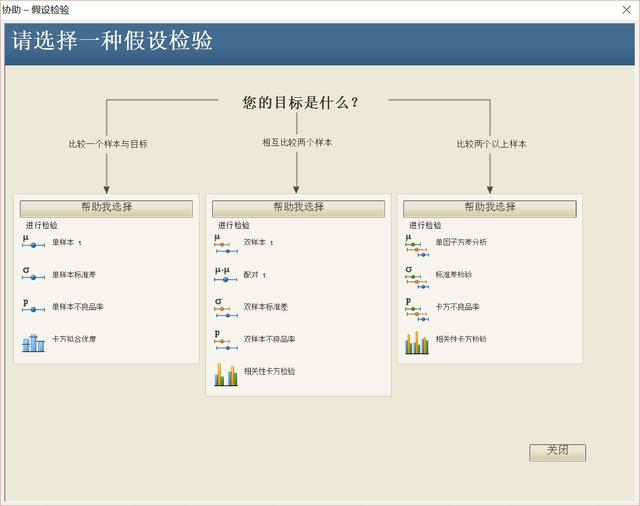Open 相关性卡方检验 label under 相互比较两个样本

click(269, 371)
